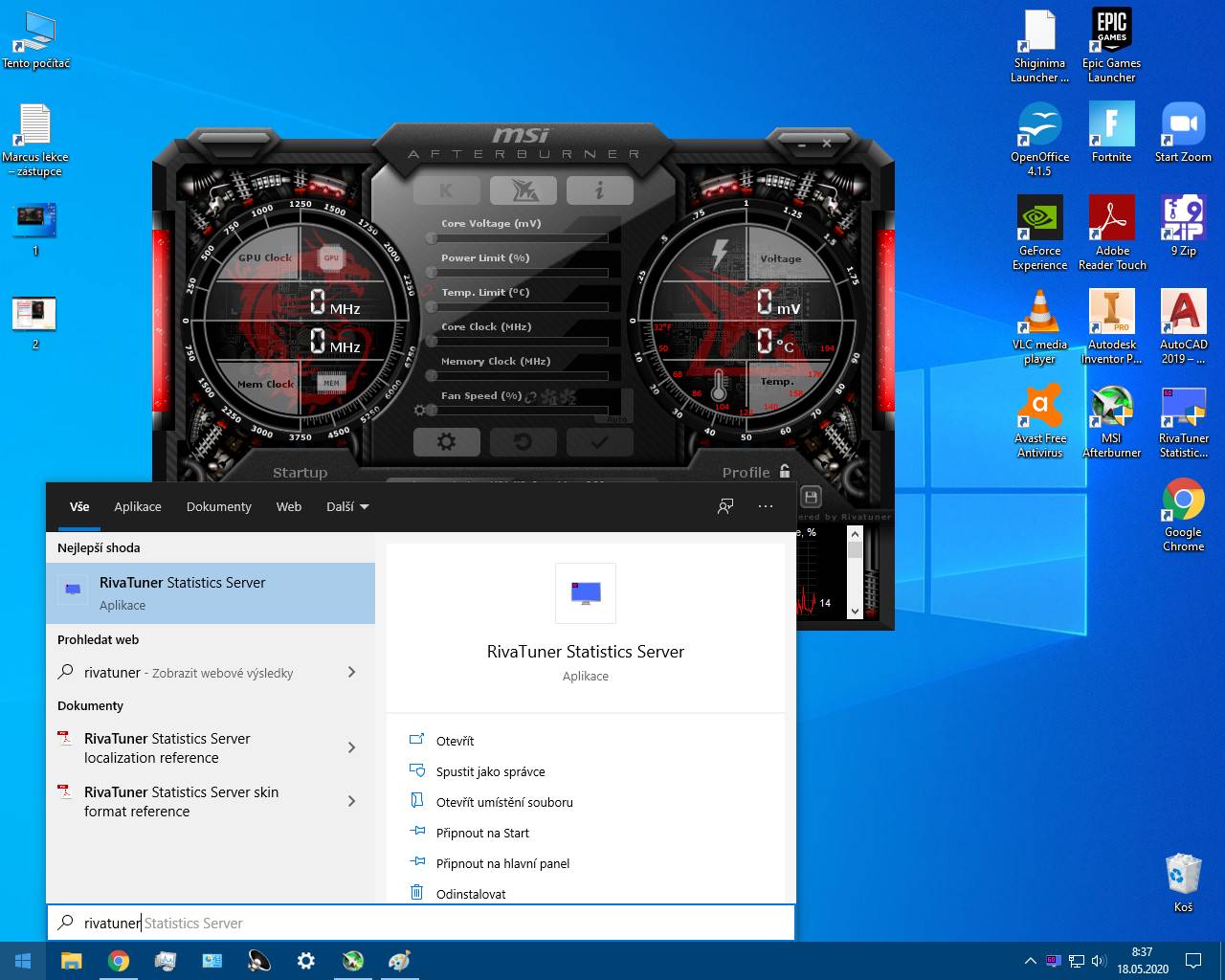Select the RivaTuner Statistics desktop shortcut
The width and height of the screenshot is (1225, 980).
1183,420
